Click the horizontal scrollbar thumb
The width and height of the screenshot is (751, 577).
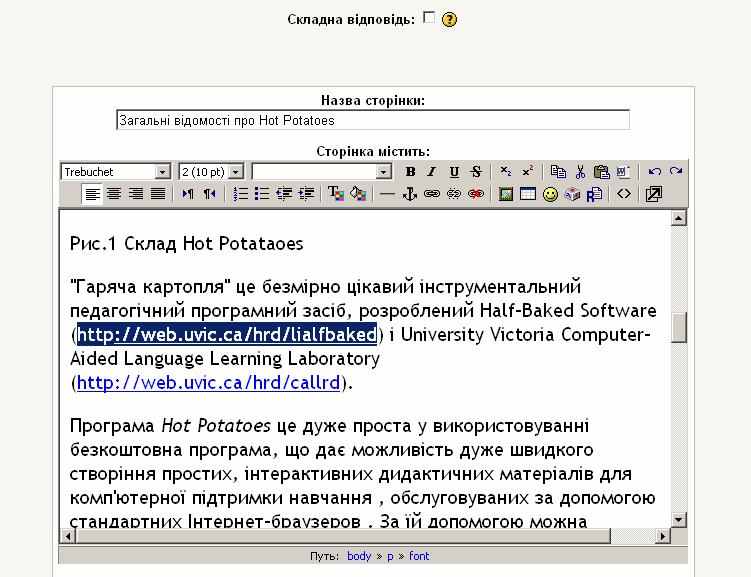pyautogui.click(x=343, y=536)
